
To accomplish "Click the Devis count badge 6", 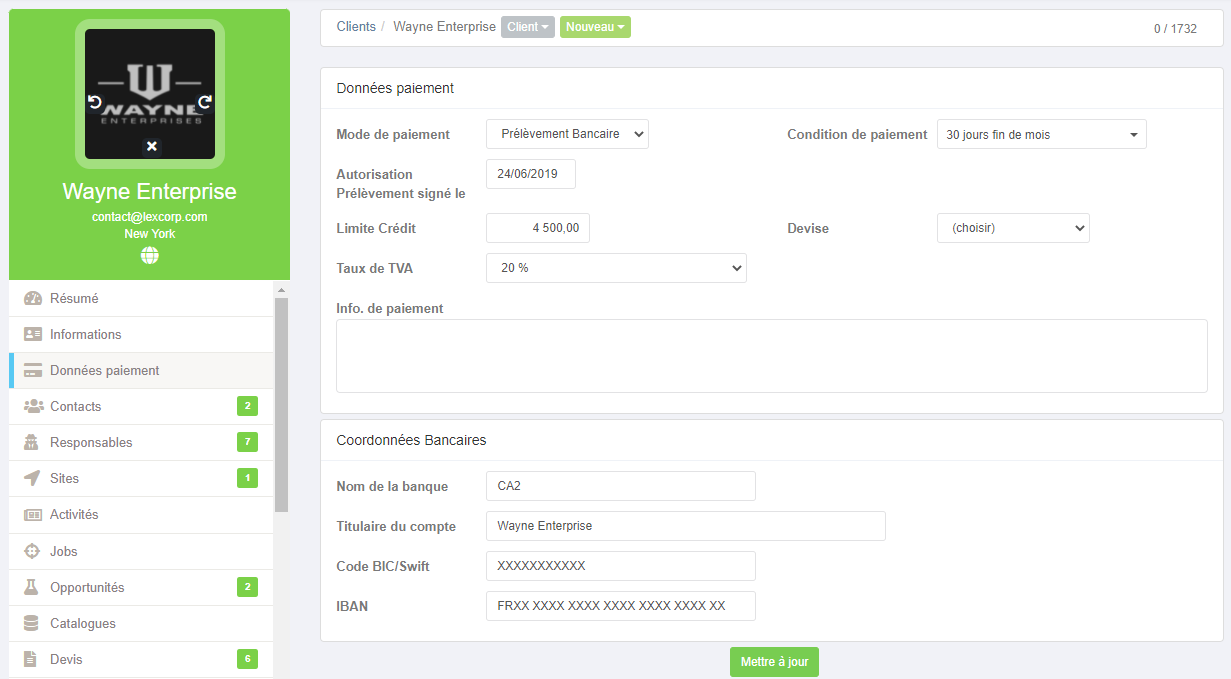I will pos(247,659).
